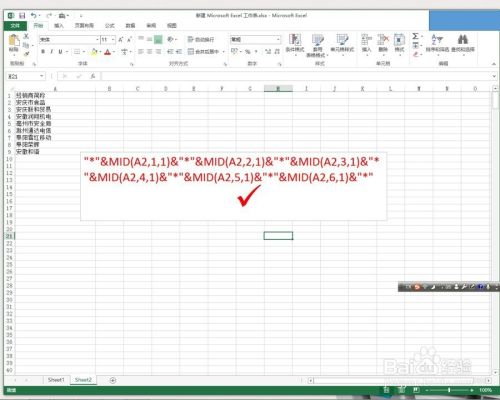
Task: Toggle align text left
Action: pyautogui.click(x=141, y=52)
